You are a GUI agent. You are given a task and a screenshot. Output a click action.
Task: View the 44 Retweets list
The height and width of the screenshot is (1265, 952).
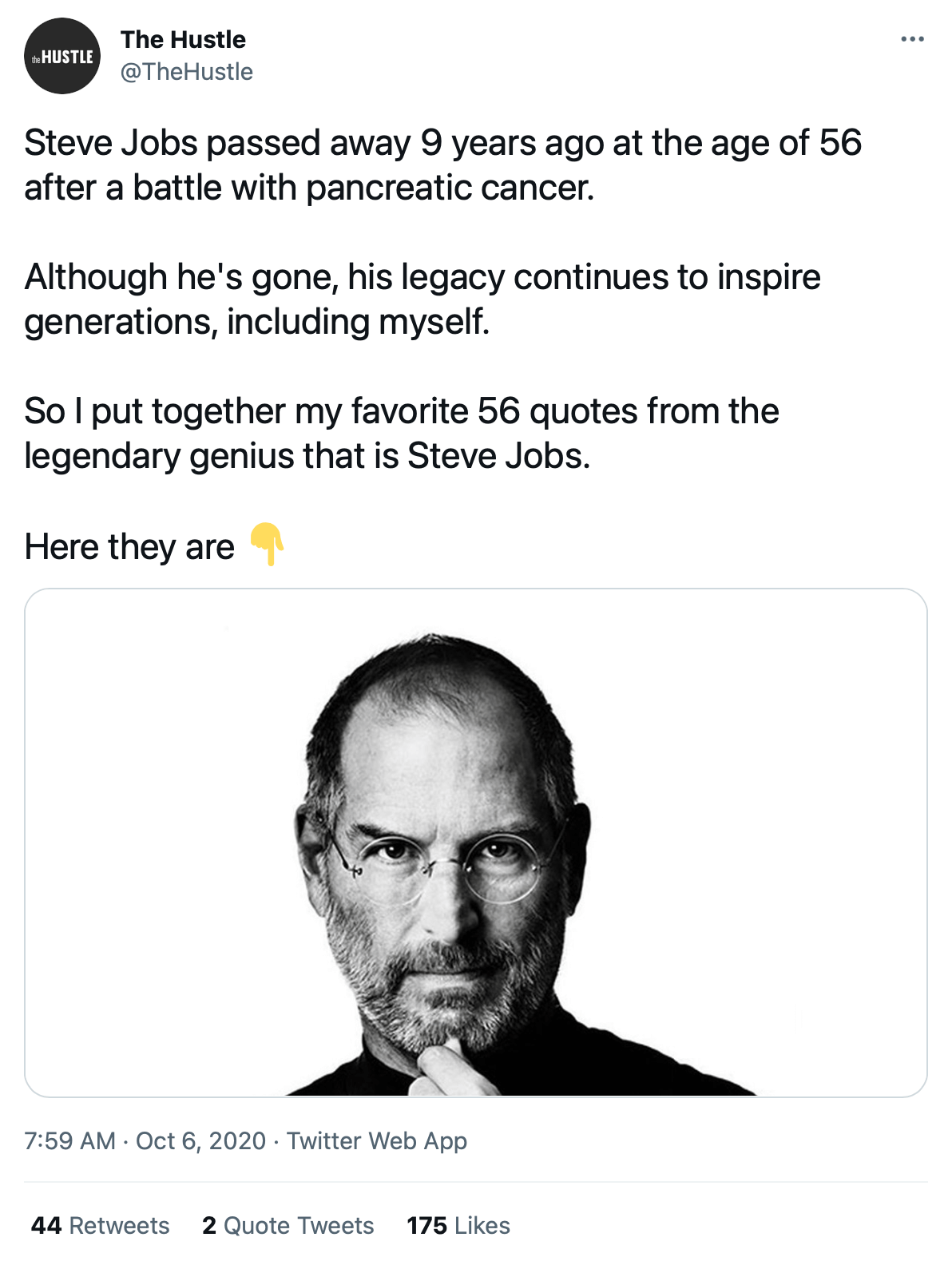[x=100, y=1225]
